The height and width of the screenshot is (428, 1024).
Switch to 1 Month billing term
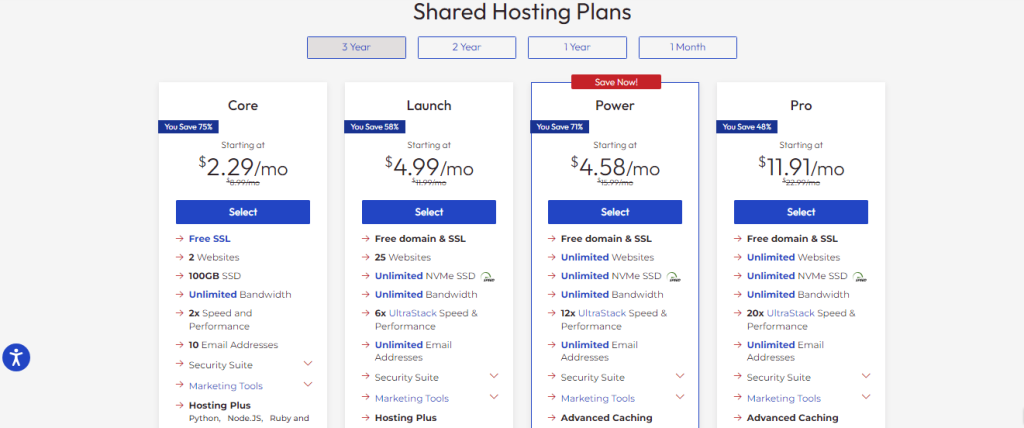(688, 47)
